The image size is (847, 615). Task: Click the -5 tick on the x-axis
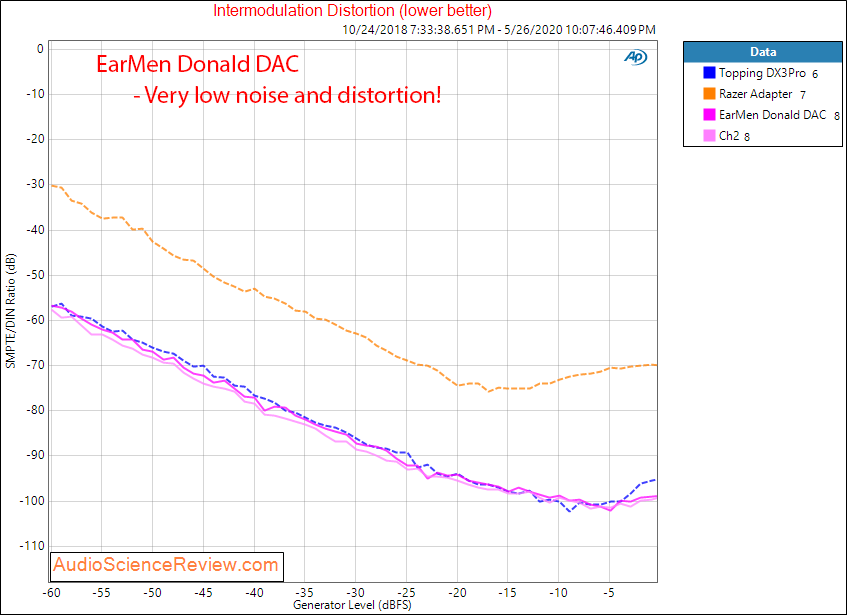click(x=609, y=593)
